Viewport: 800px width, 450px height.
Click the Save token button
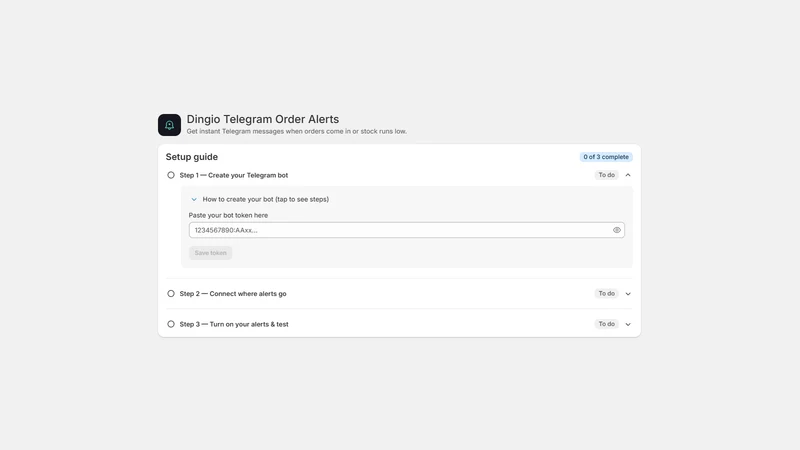click(x=210, y=253)
